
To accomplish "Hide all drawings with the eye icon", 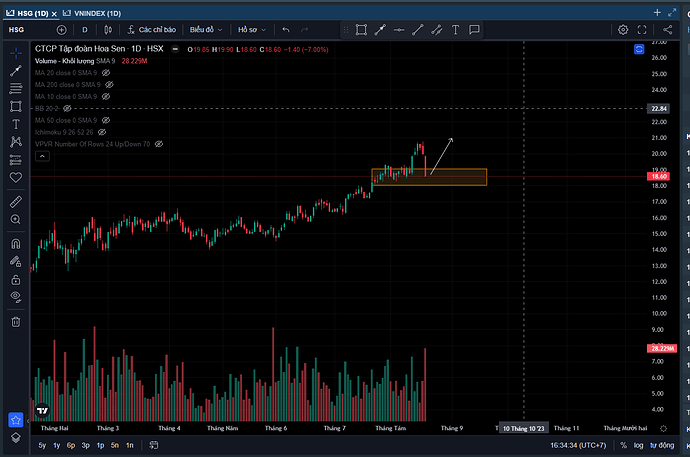I will [16, 297].
